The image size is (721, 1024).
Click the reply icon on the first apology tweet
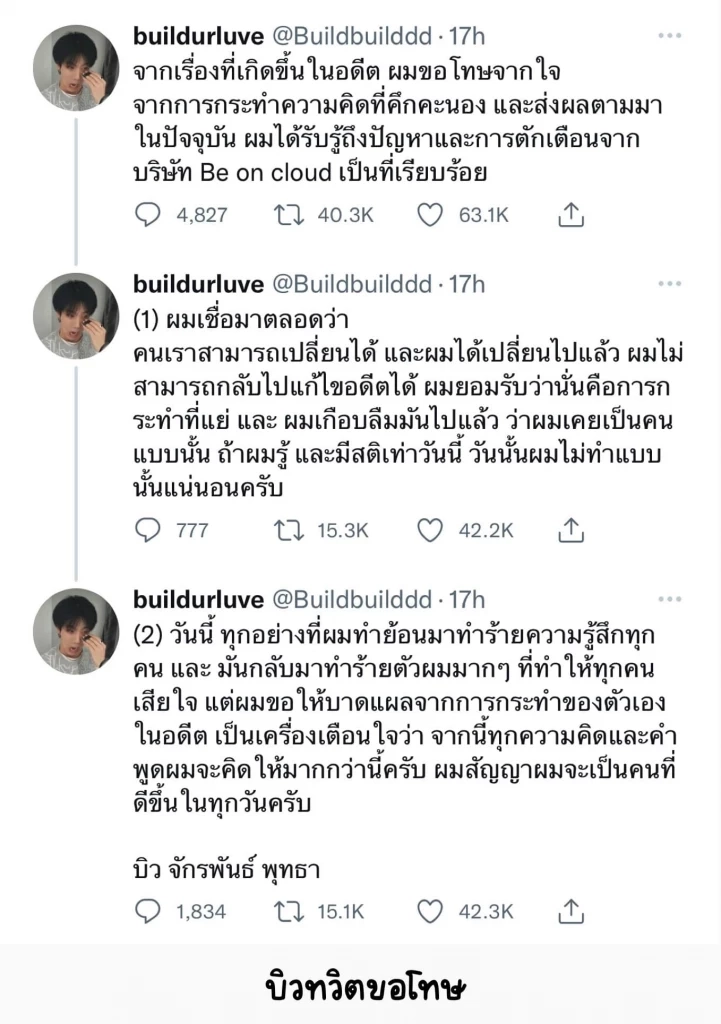[x=150, y=214]
